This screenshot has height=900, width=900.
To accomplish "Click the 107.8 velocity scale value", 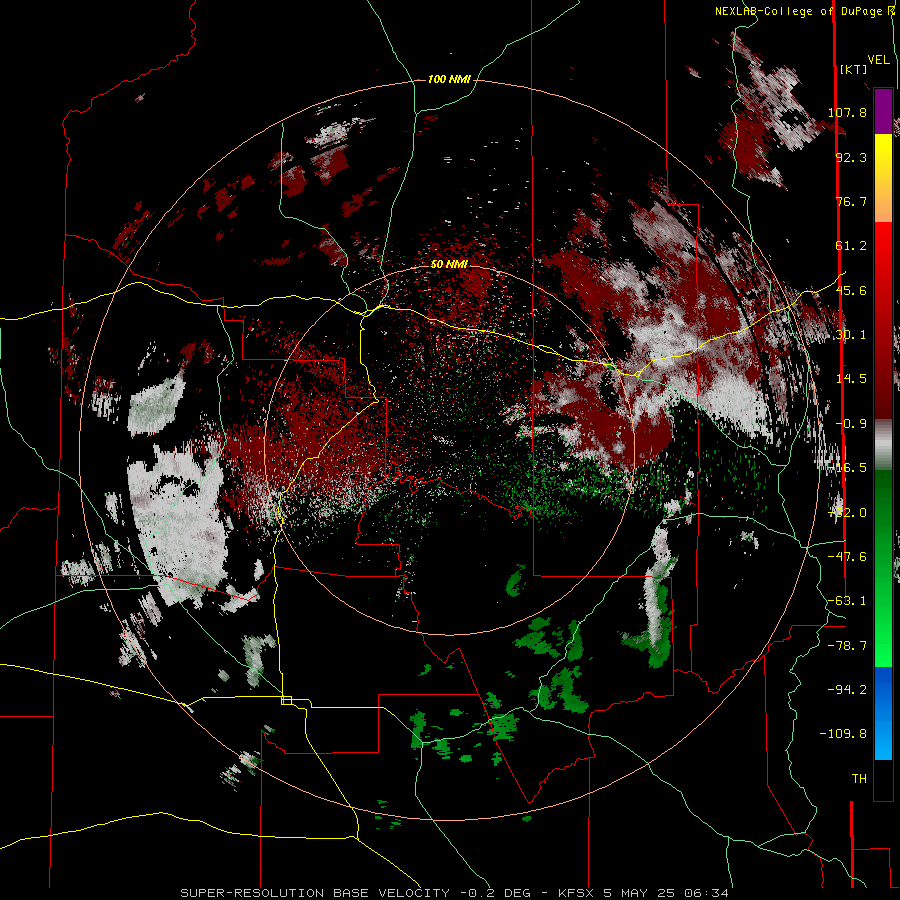I will point(847,112).
